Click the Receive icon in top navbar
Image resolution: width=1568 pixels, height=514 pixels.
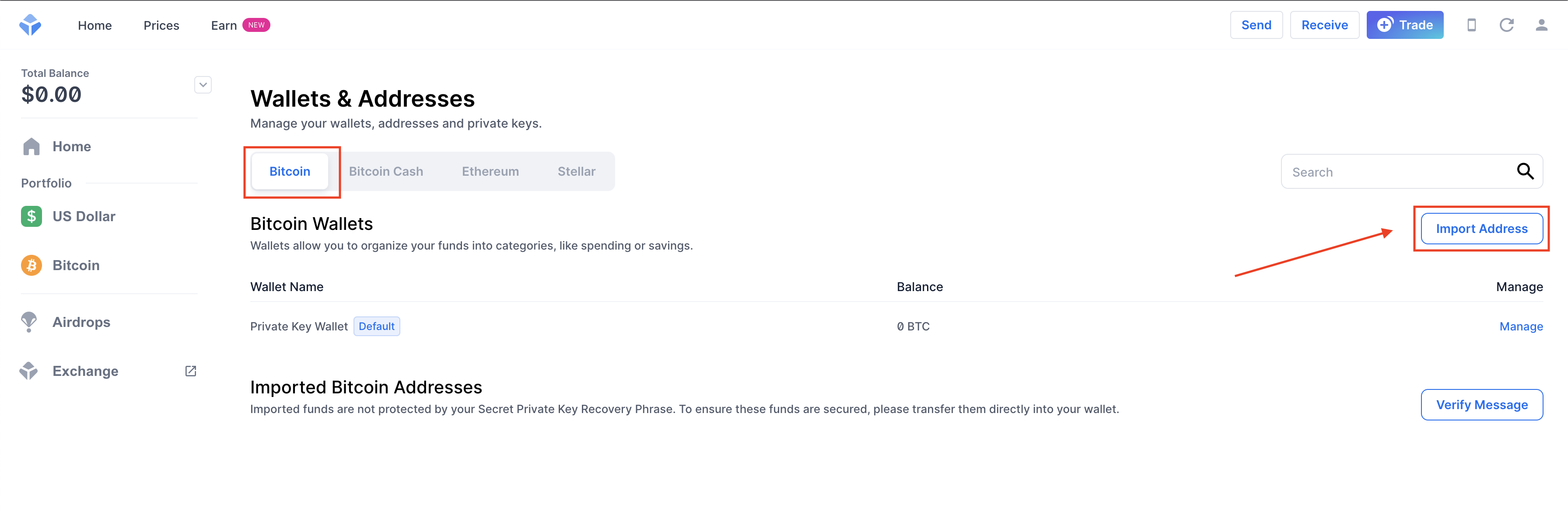[1323, 25]
